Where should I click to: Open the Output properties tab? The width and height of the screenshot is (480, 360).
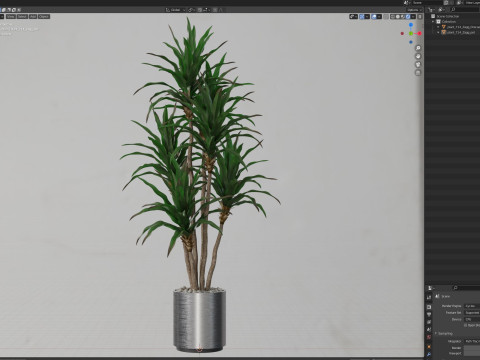(x=429, y=314)
